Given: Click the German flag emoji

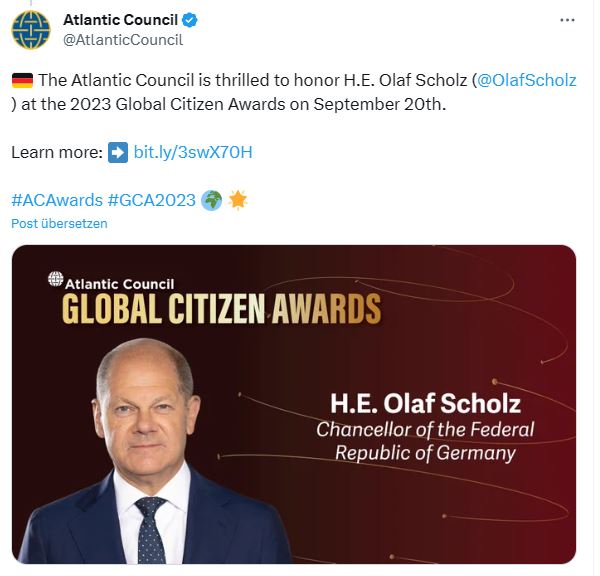Looking at the screenshot, I should point(22,80).
